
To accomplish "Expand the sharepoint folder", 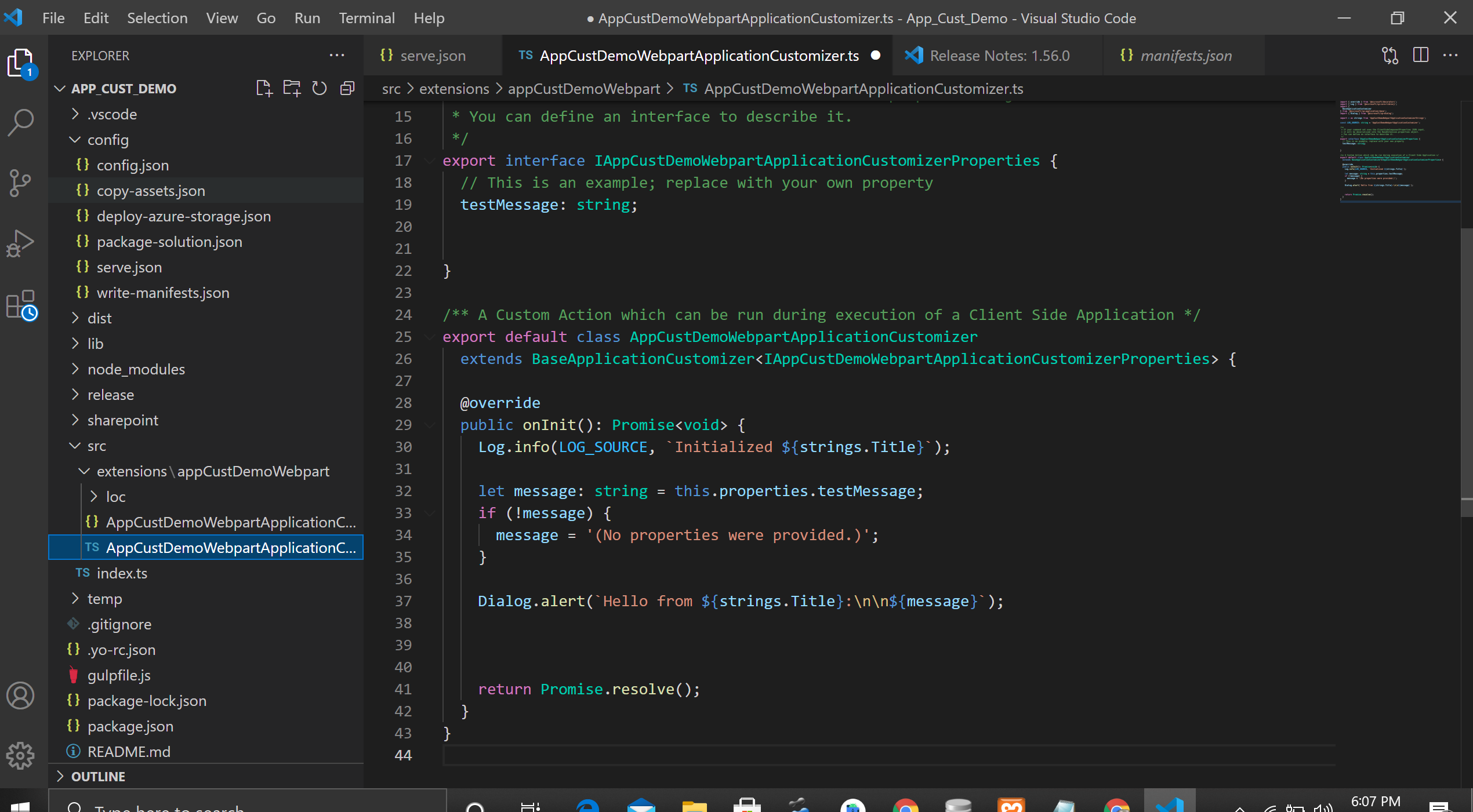I will (x=75, y=420).
